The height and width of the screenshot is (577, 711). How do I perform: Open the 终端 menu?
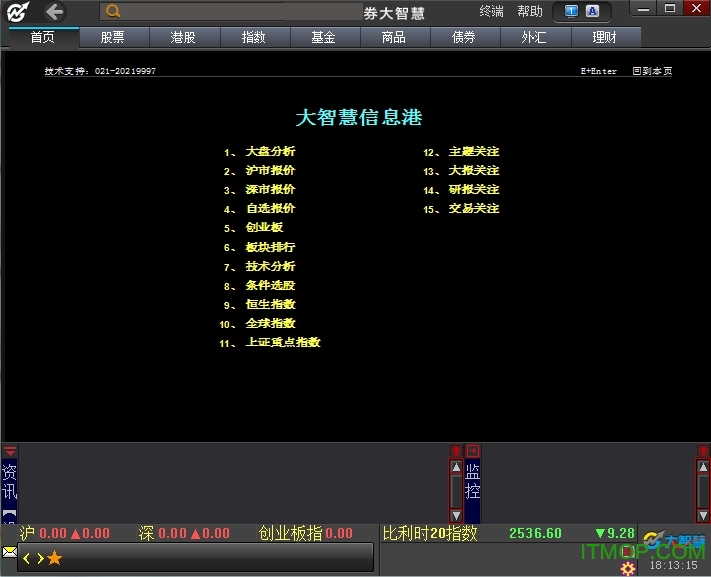coord(492,11)
